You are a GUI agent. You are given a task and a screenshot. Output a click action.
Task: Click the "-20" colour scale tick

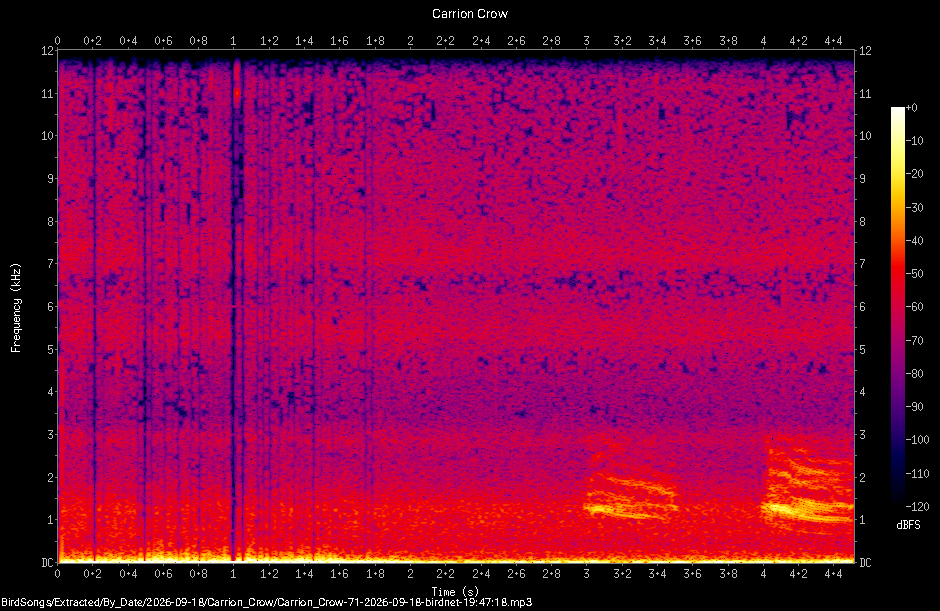pos(914,174)
